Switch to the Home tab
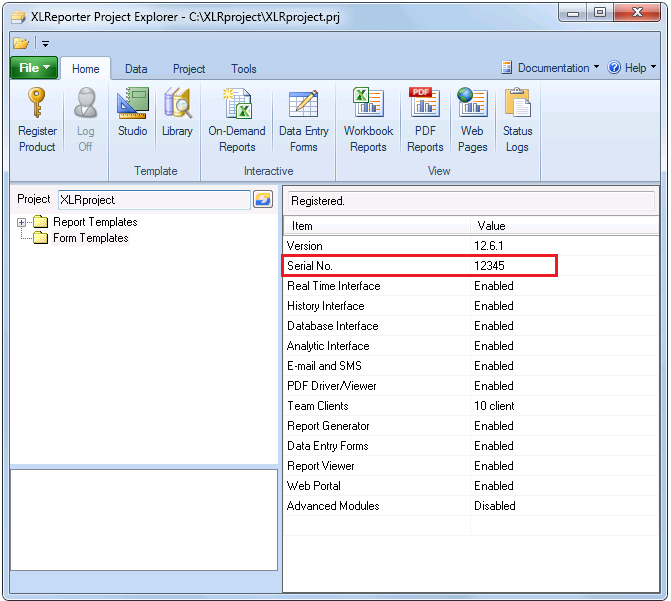671x601 pixels. click(x=86, y=68)
